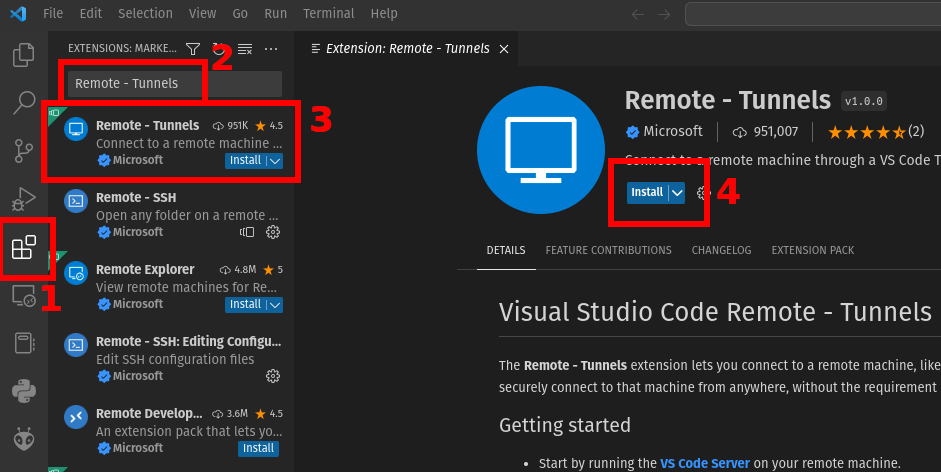Switch to the CHANGELOG tab
Viewport: 941px width, 472px height.
tap(721, 250)
